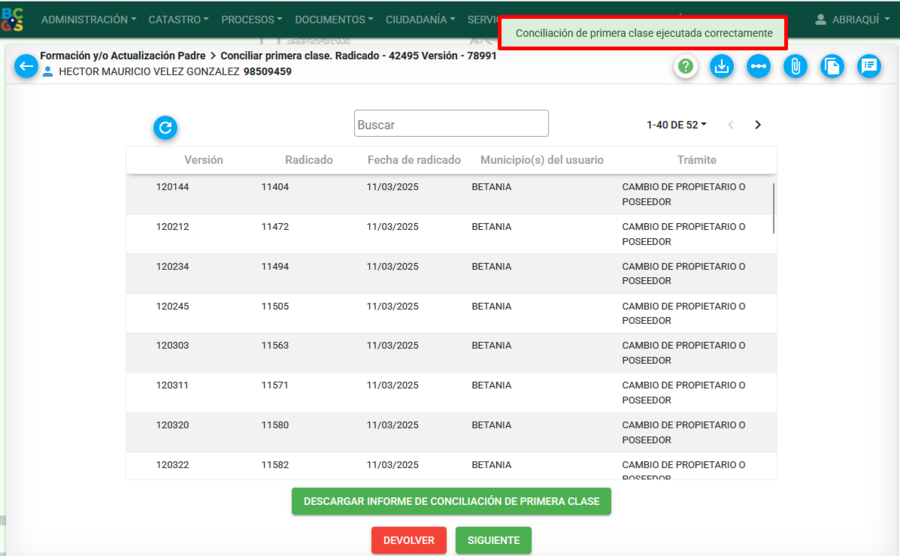Image resolution: width=900 pixels, height=556 pixels.
Task: Open the comments chat icon
Action: pyautogui.click(x=869, y=67)
